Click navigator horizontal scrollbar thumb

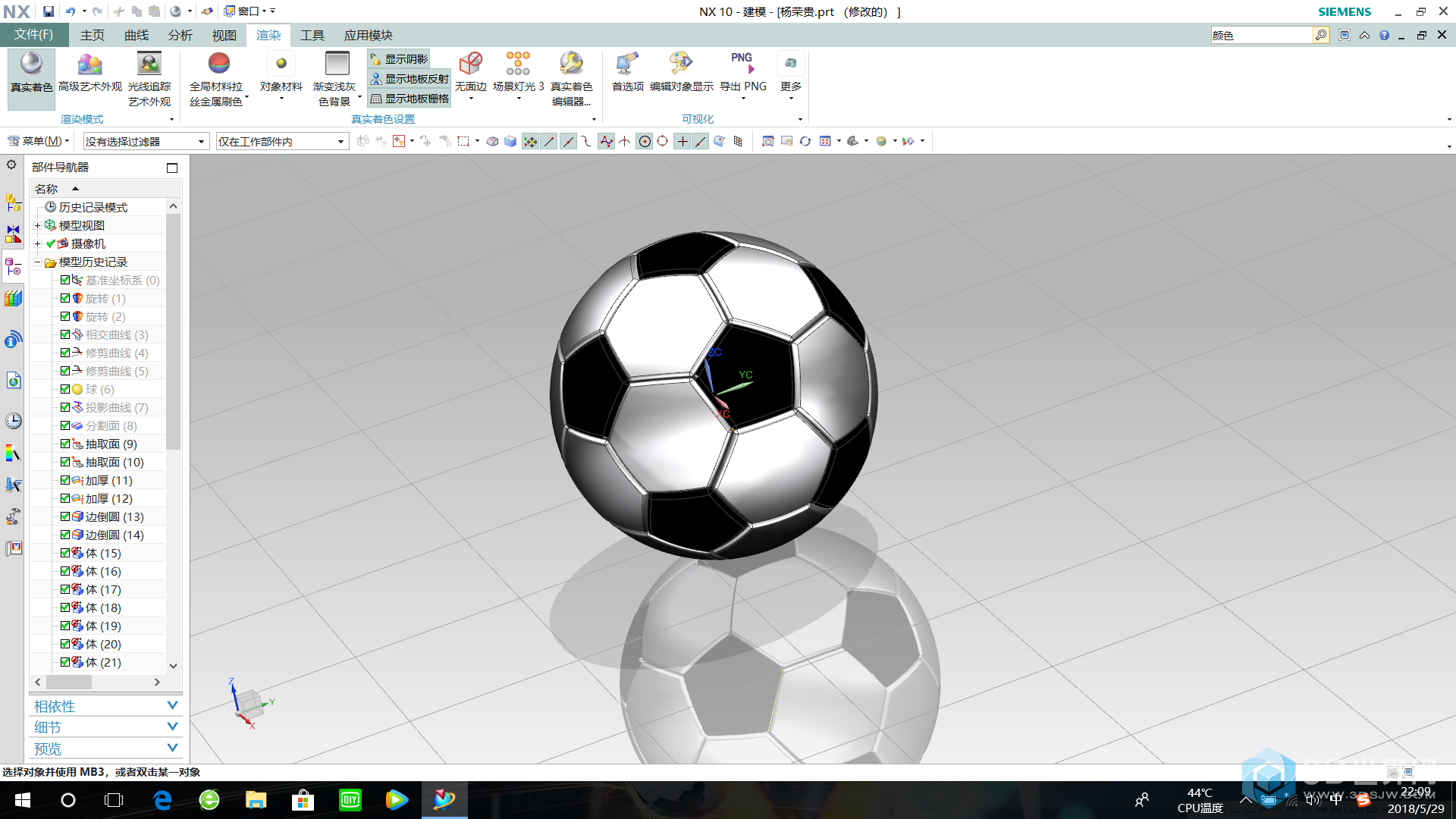[x=70, y=682]
